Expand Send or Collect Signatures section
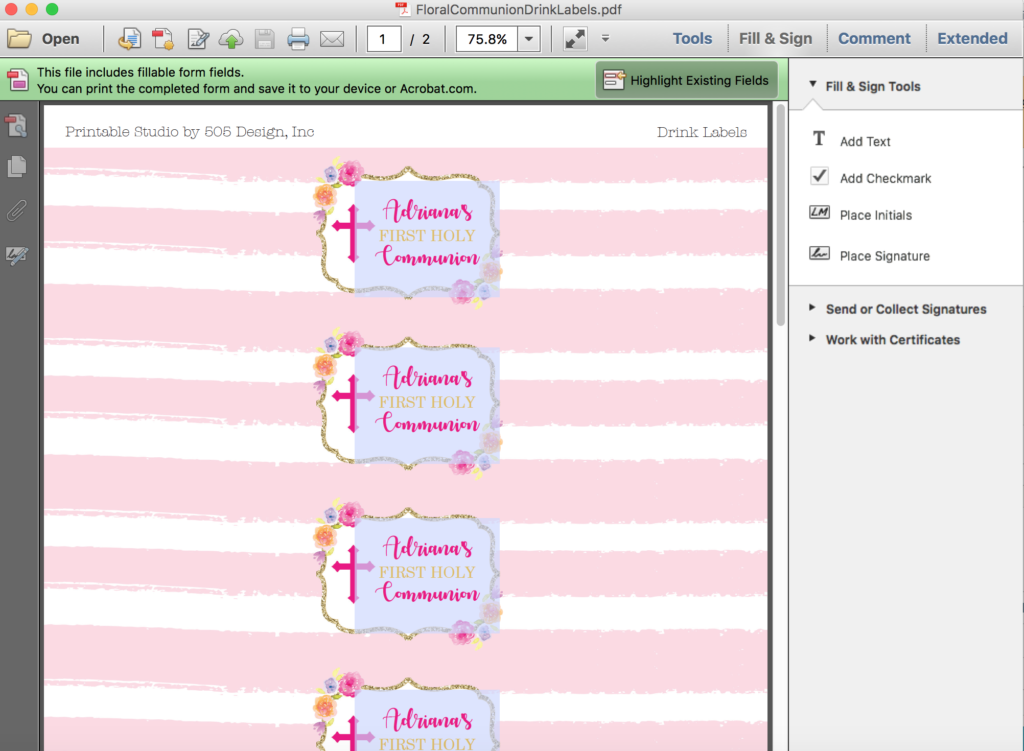This screenshot has width=1024, height=751. click(905, 309)
